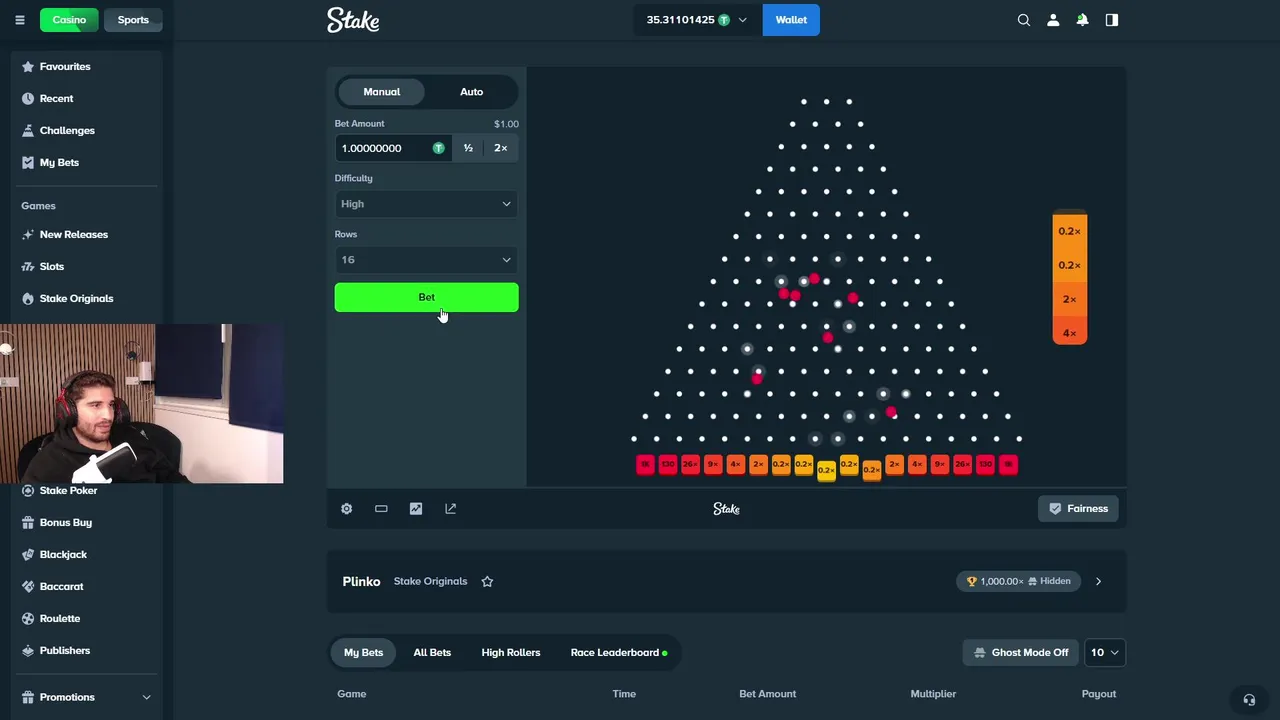The width and height of the screenshot is (1280, 720).
Task: Open the notifications bell icon
Action: pos(1082,20)
